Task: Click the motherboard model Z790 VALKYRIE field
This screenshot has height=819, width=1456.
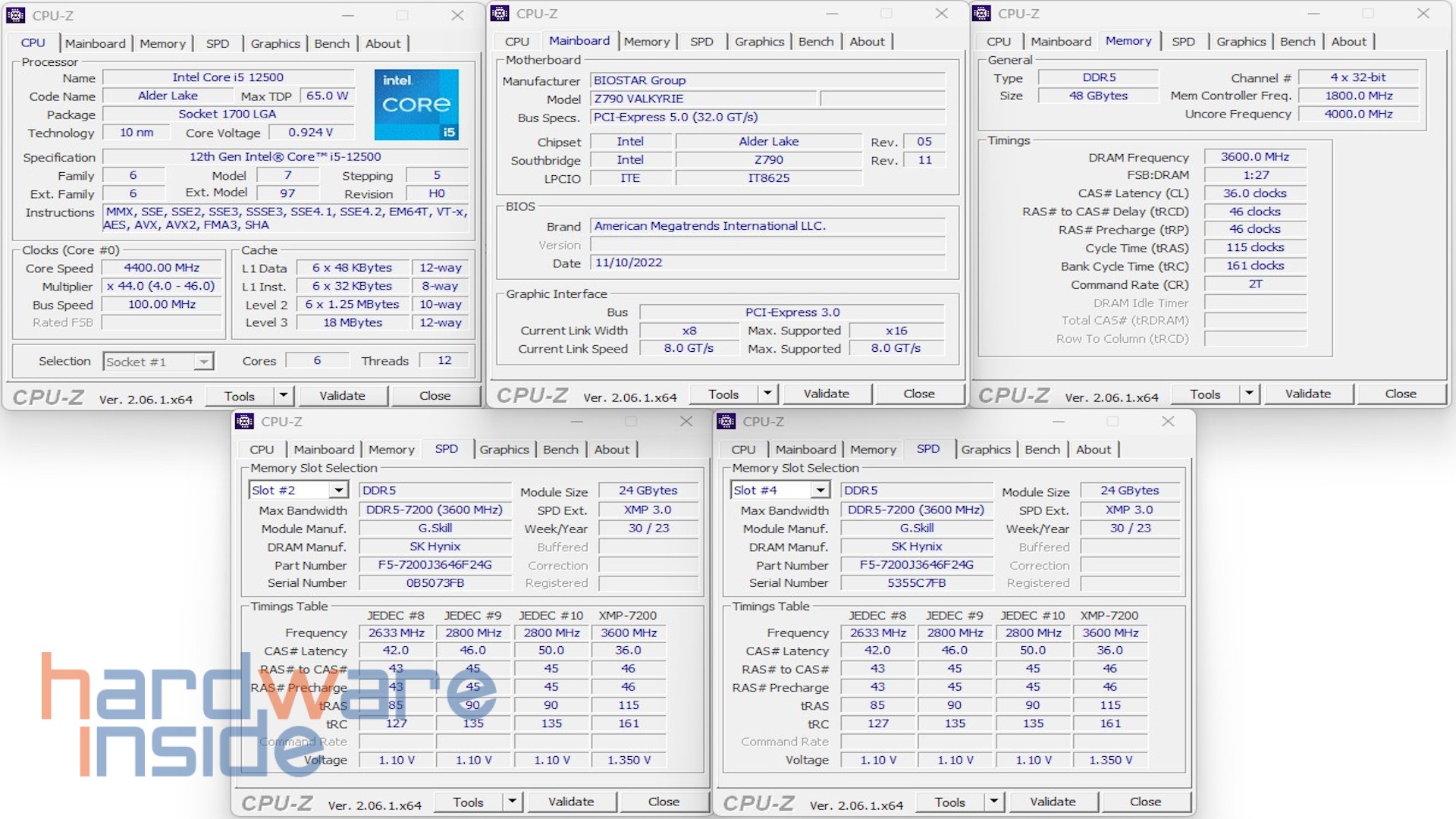Action: pos(704,99)
